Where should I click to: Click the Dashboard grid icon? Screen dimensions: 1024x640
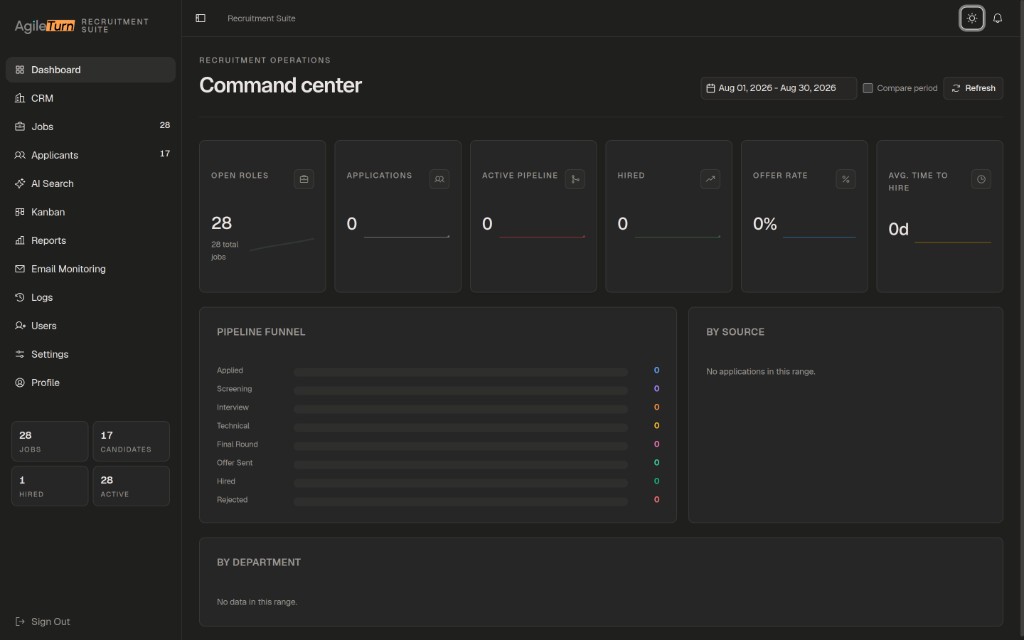coord(20,70)
